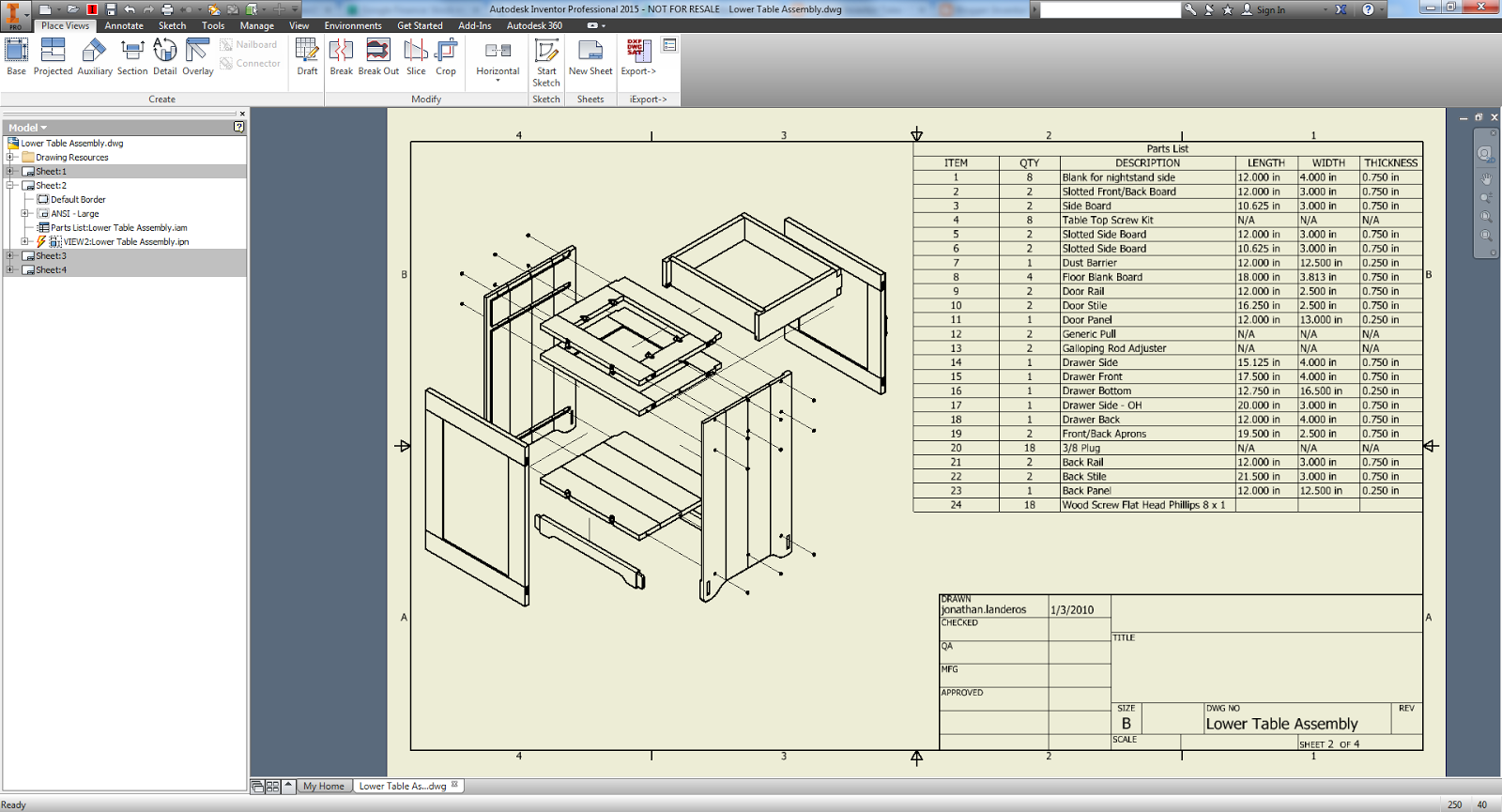Click 'Lower Table Assembly' title block text
This screenshot has height=812, width=1502.
1281,724
